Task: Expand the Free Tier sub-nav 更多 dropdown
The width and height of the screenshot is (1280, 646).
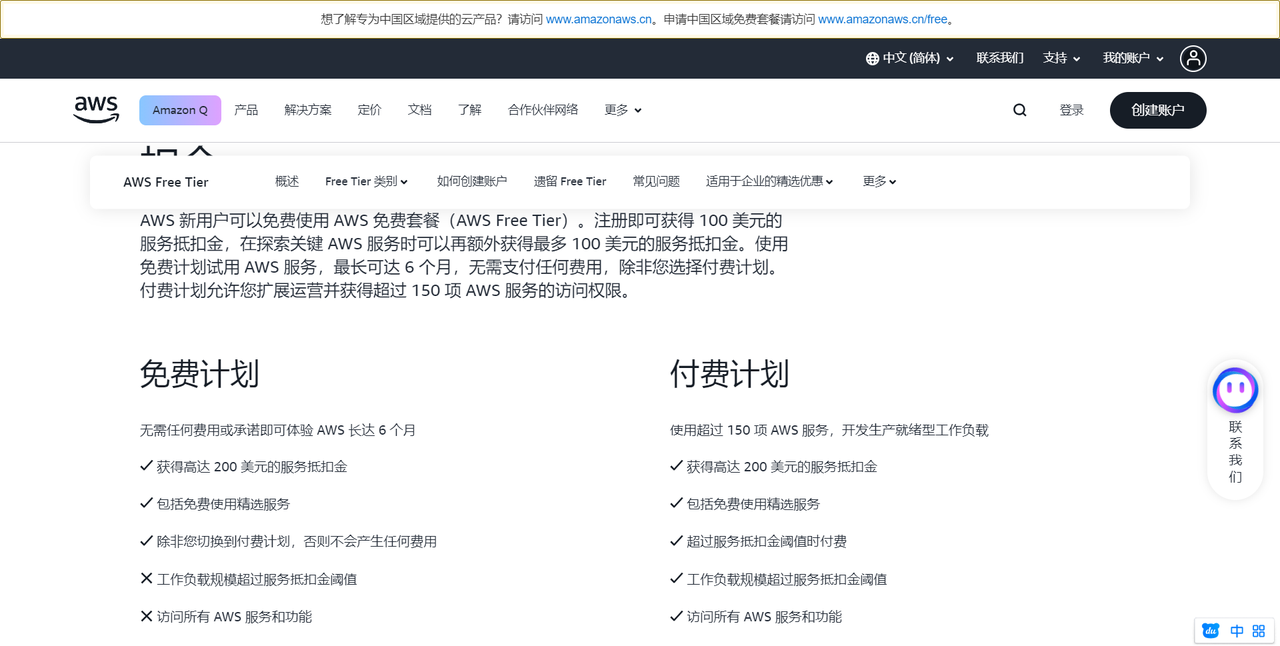Action: [879, 181]
